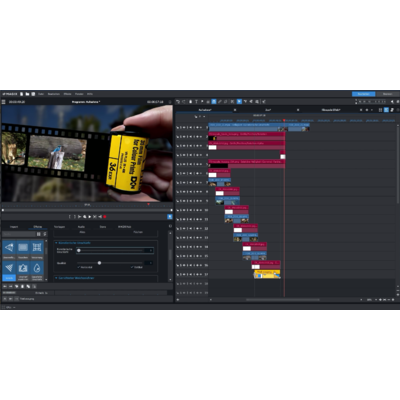This screenshot has width=400, height=400.
Task: Toggle the blue button right of transport
Action: 170,217
